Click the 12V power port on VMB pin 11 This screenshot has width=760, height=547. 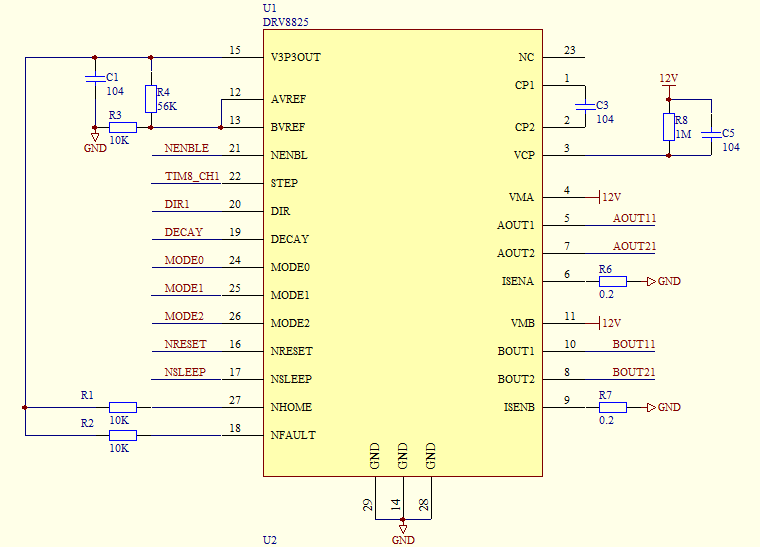(610, 323)
